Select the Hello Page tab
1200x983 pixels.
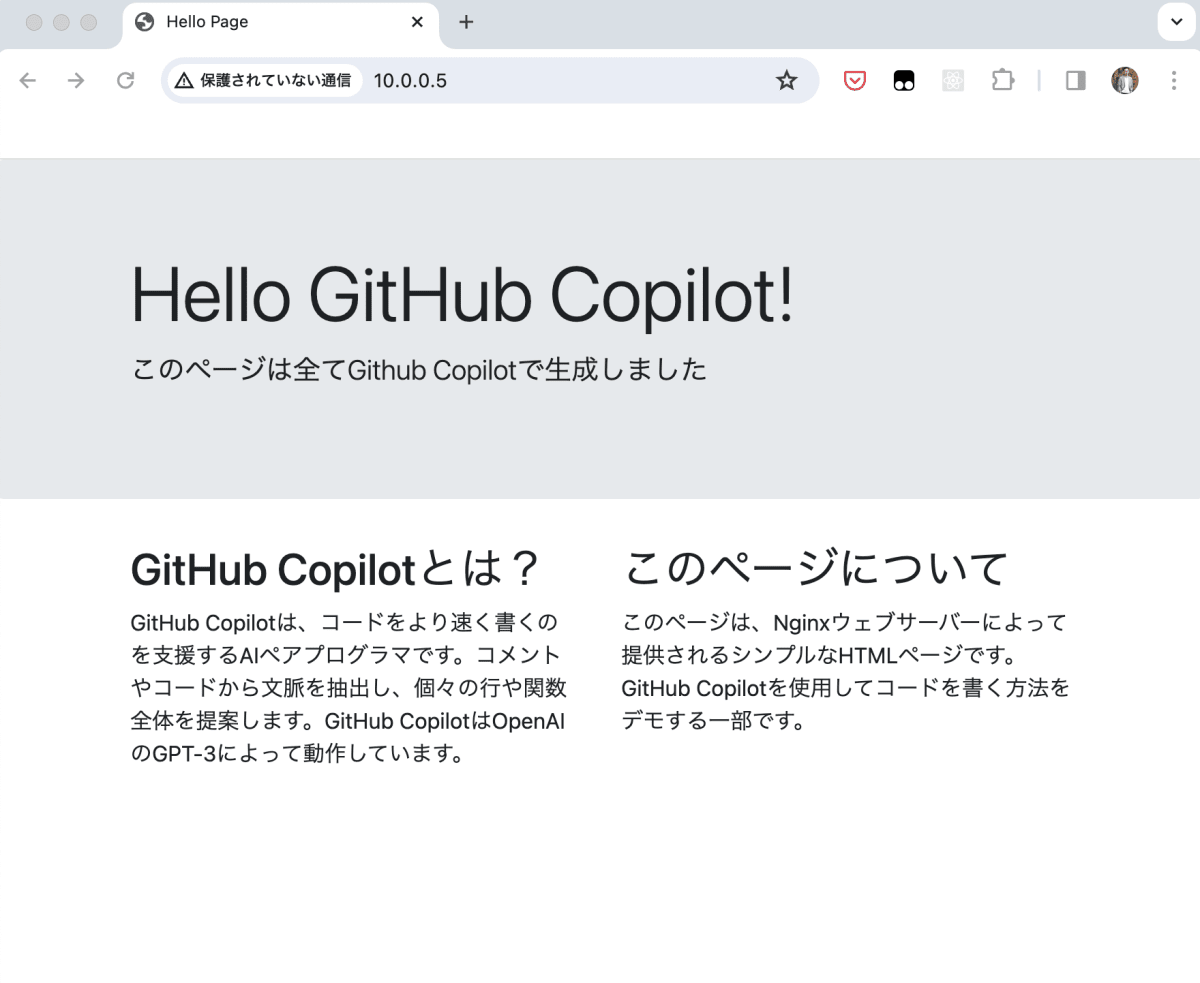coord(281,22)
